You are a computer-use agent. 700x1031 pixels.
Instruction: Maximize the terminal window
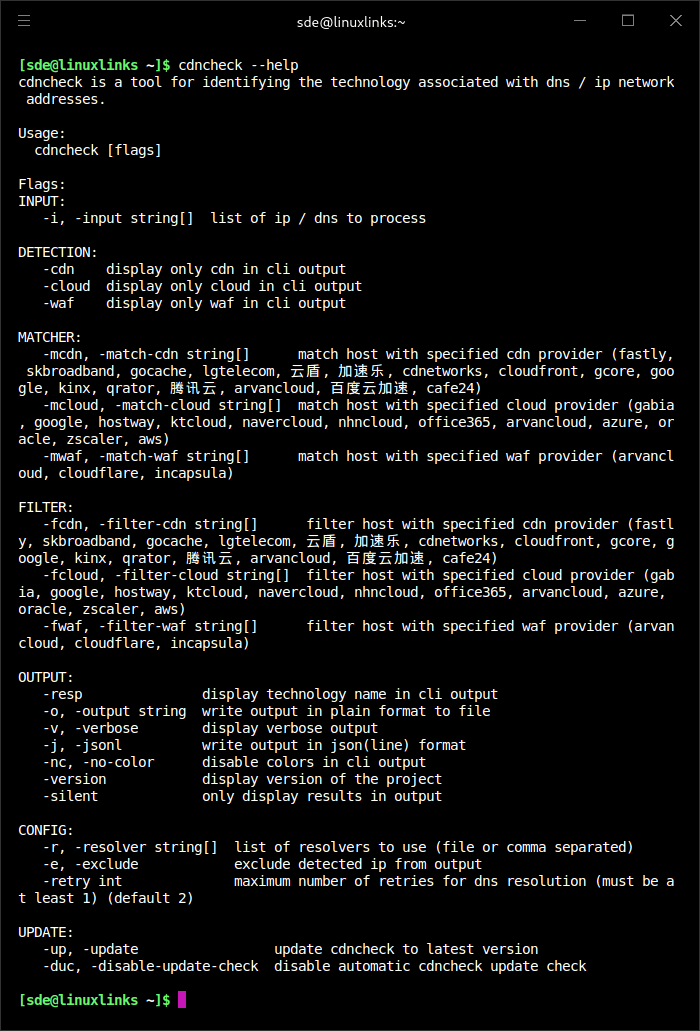click(628, 21)
